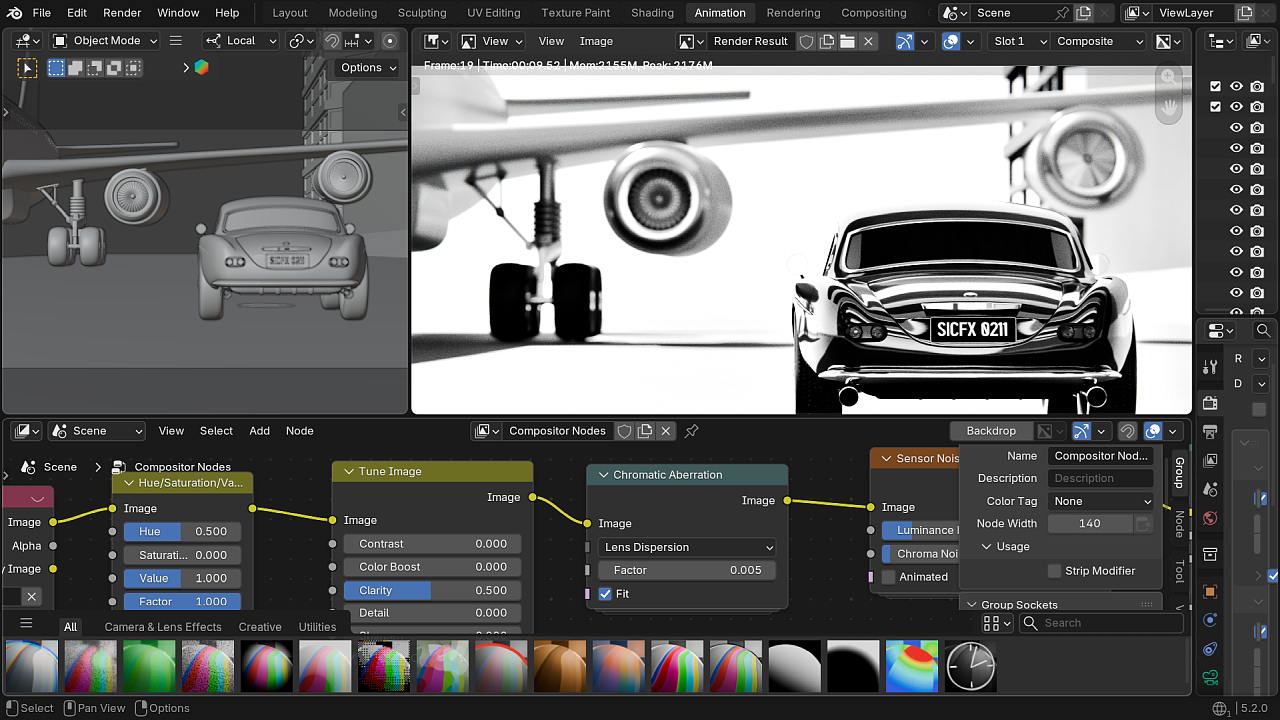The image size is (1280, 720).
Task: Create a new scene with the duplicate icon
Action: point(1083,13)
